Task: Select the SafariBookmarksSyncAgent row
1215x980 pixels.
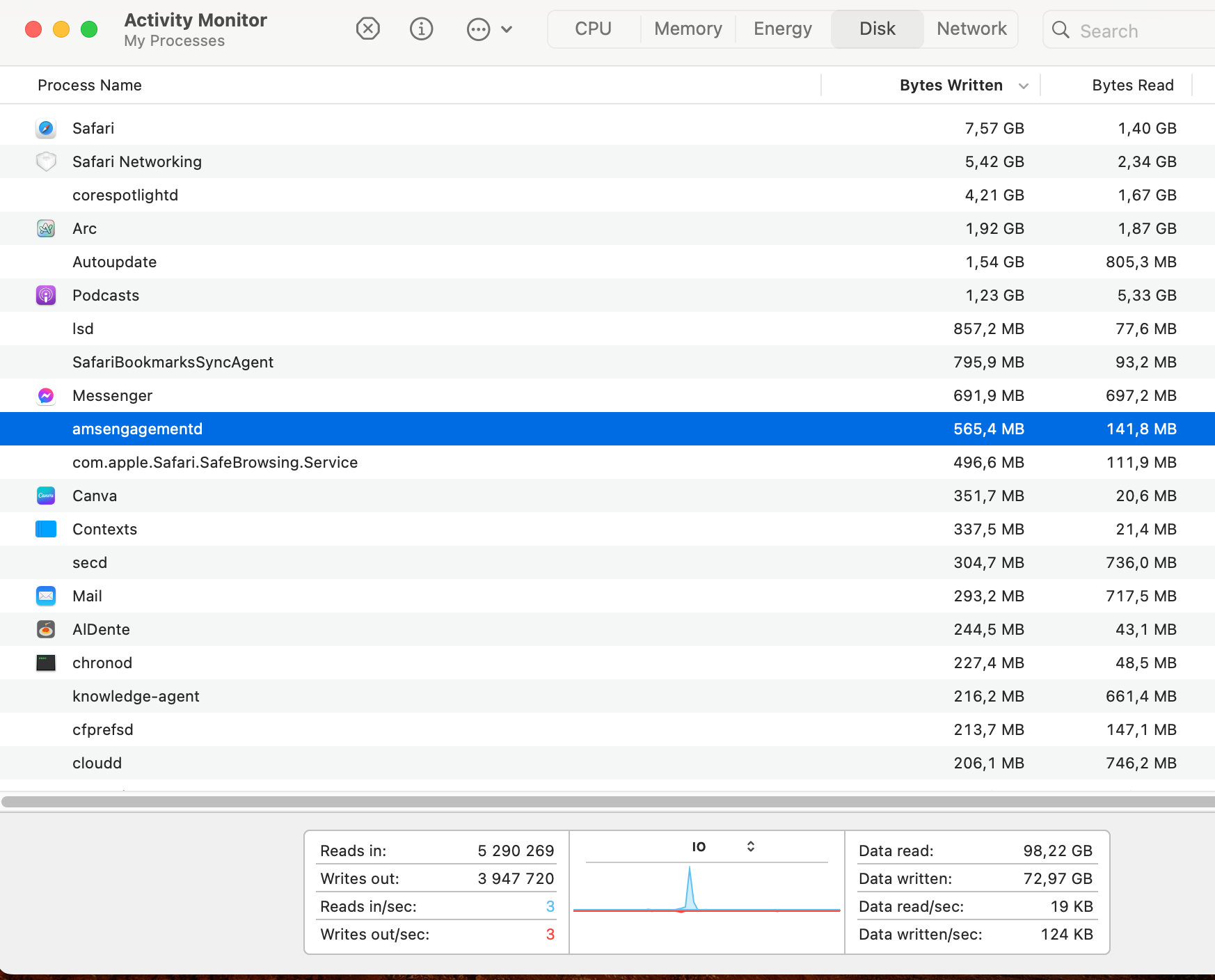Action: [607, 362]
